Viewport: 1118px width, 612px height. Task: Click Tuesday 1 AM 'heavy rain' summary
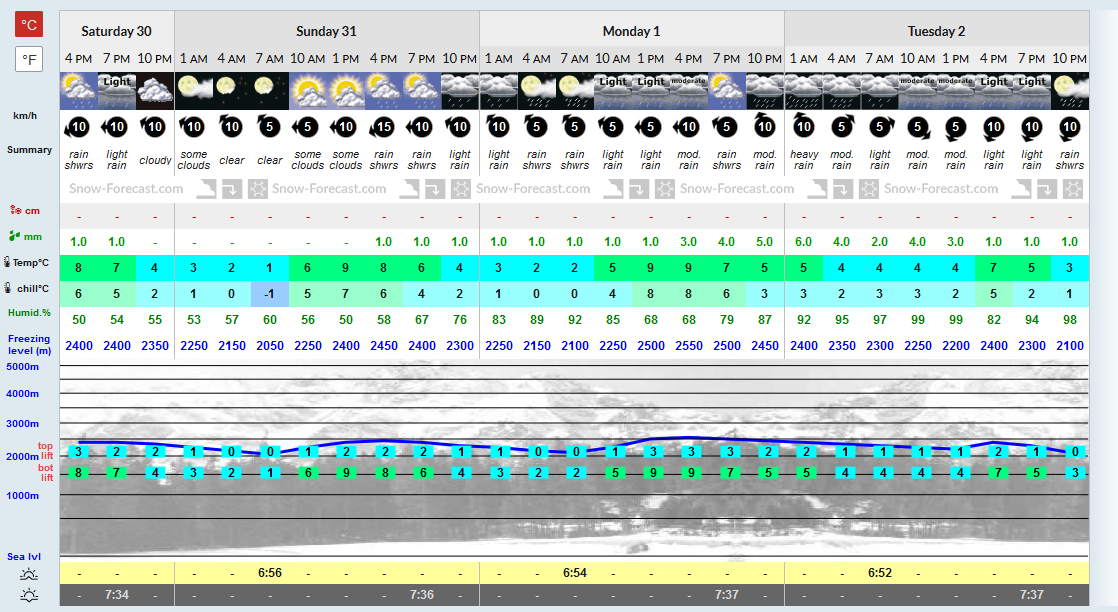[804, 160]
